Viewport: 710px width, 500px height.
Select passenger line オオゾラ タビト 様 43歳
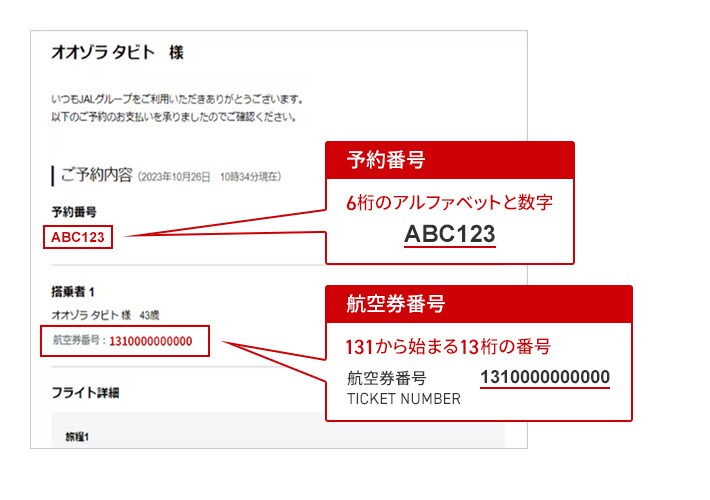point(105,315)
